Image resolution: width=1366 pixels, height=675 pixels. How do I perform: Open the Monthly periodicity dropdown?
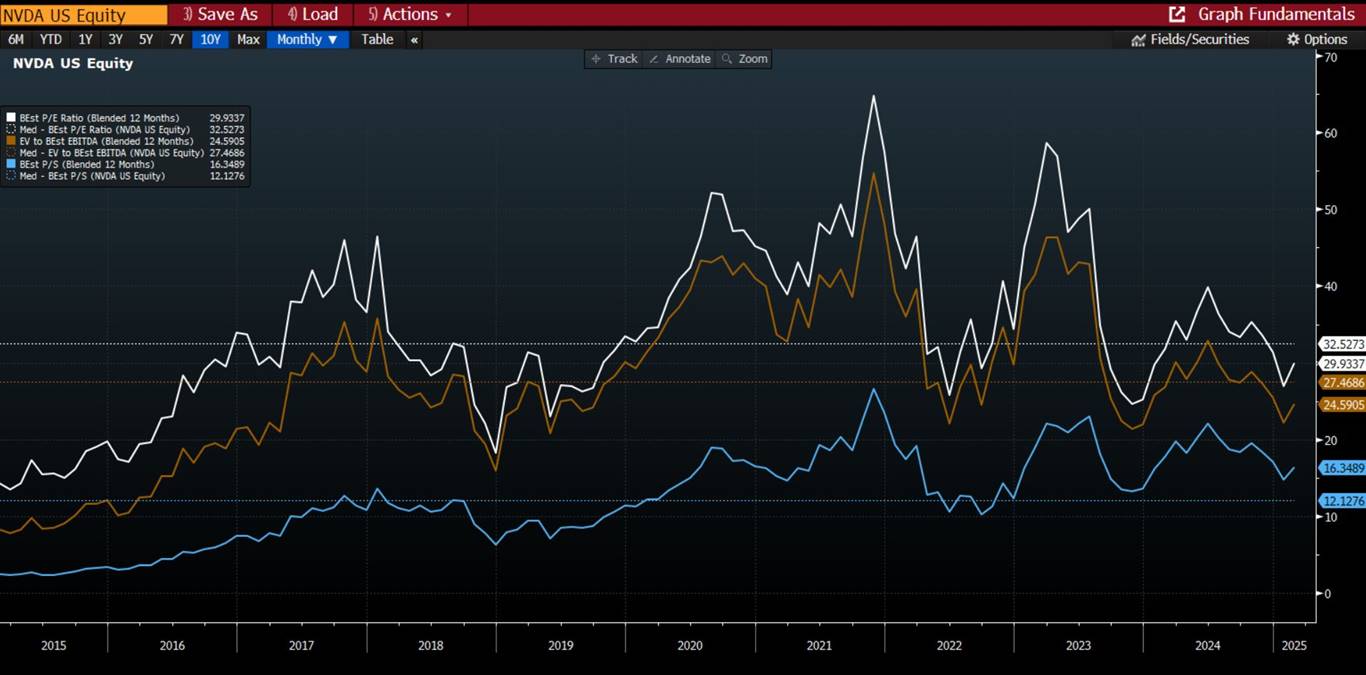click(307, 40)
